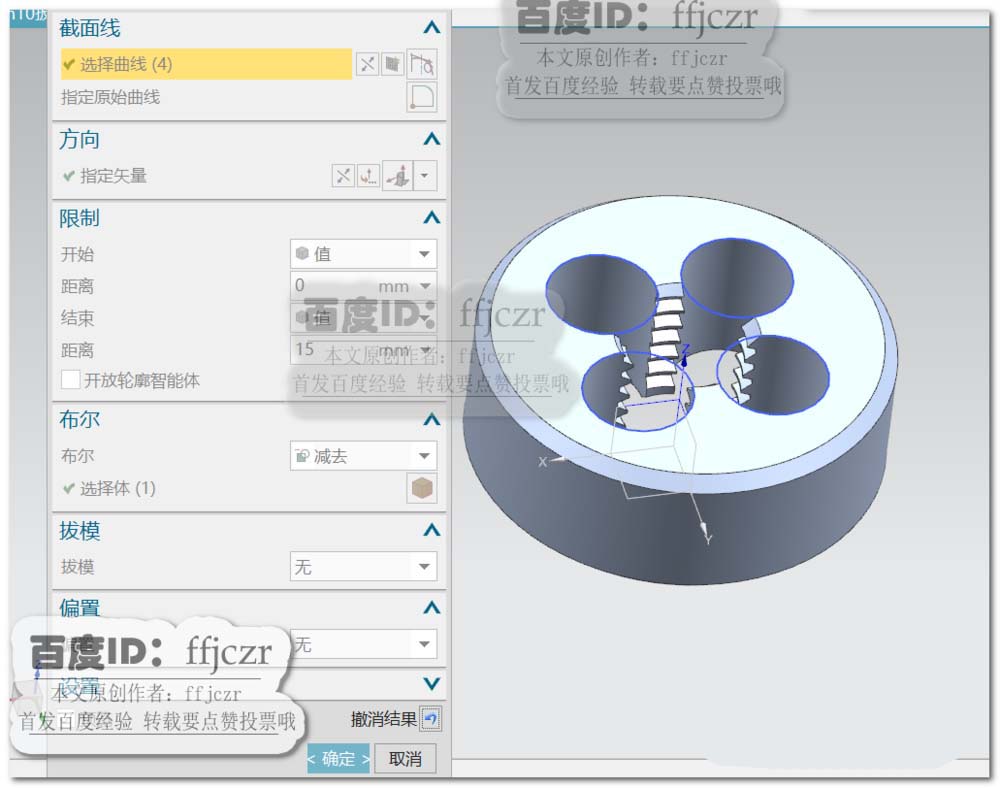The height and width of the screenshot is (788, 1000).
Task: Collapse the 方向 section
Action: (432, 139)
